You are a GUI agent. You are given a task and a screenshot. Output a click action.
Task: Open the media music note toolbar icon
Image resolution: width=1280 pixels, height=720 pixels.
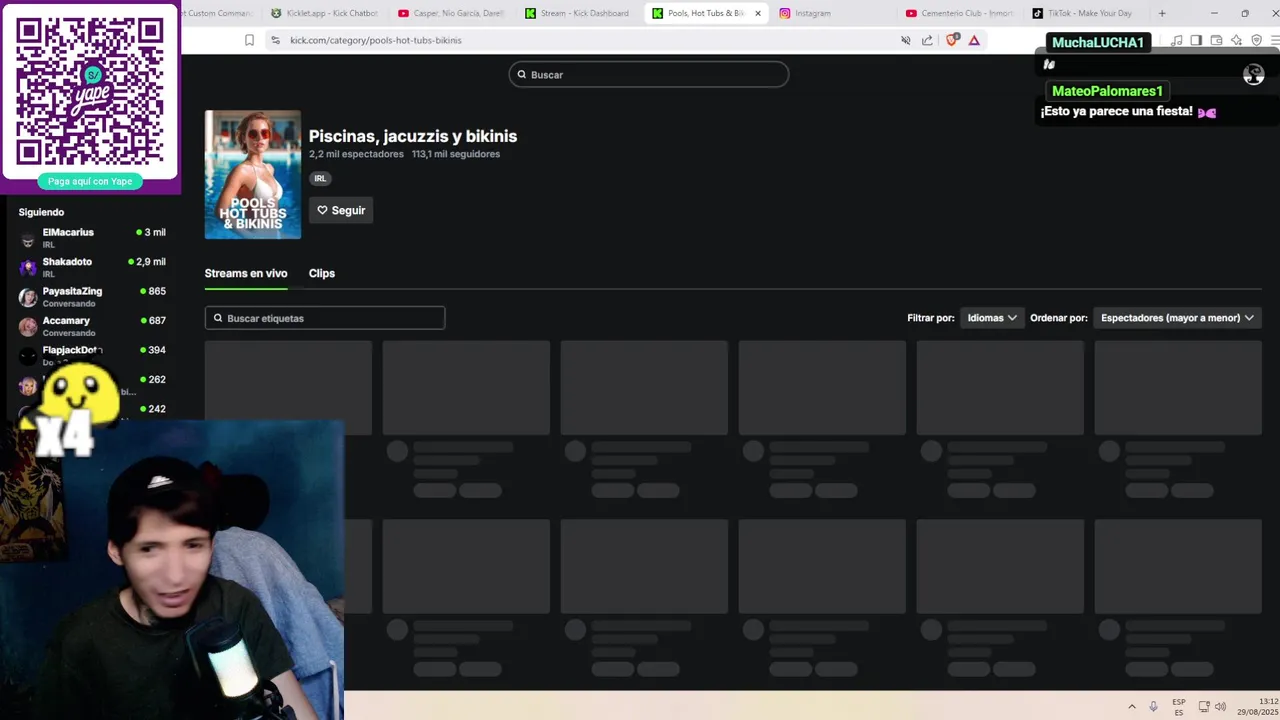tap(1176, 40)
